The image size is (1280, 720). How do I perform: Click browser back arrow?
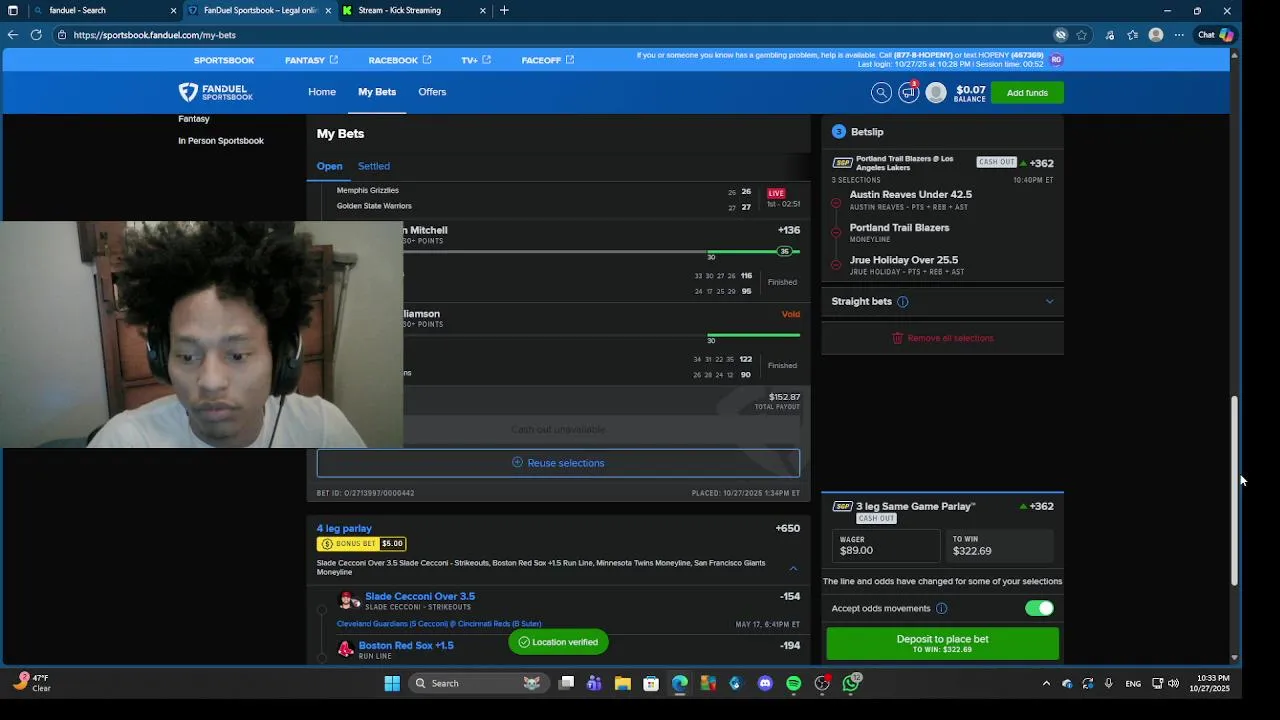click(12, 34)
